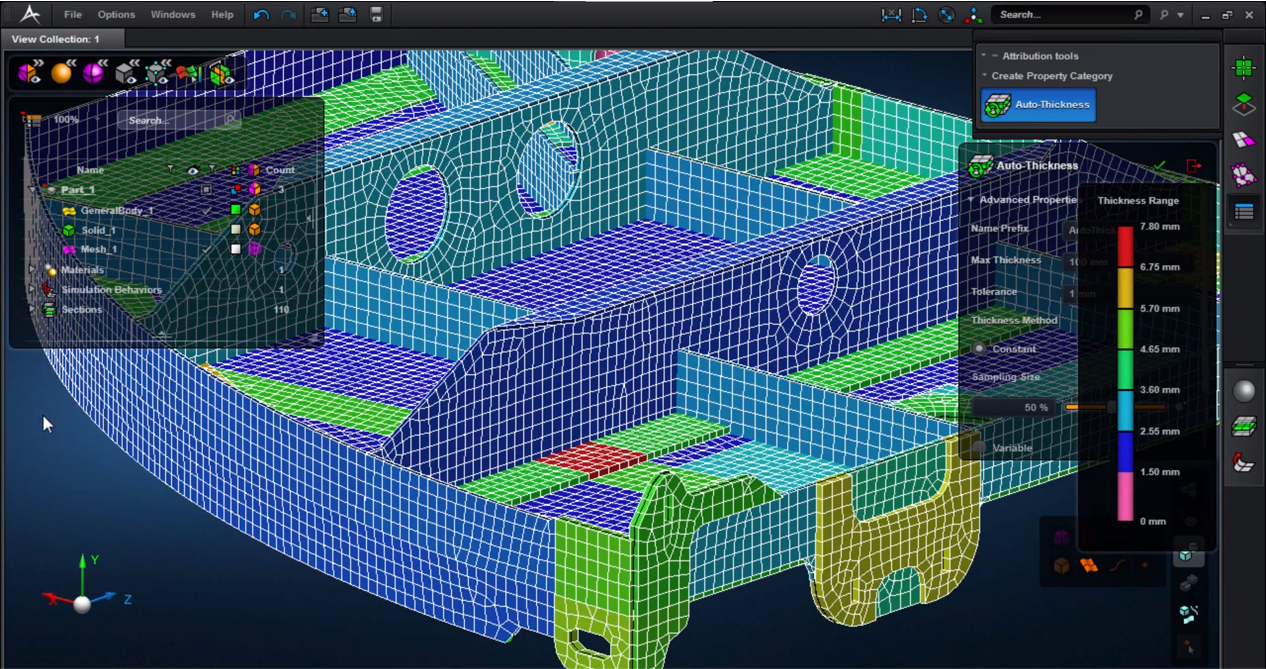Viewport: 1266px width, 669px height.
Task: Open the search options dropdown arrow
Action: (x=1180, y=15)
